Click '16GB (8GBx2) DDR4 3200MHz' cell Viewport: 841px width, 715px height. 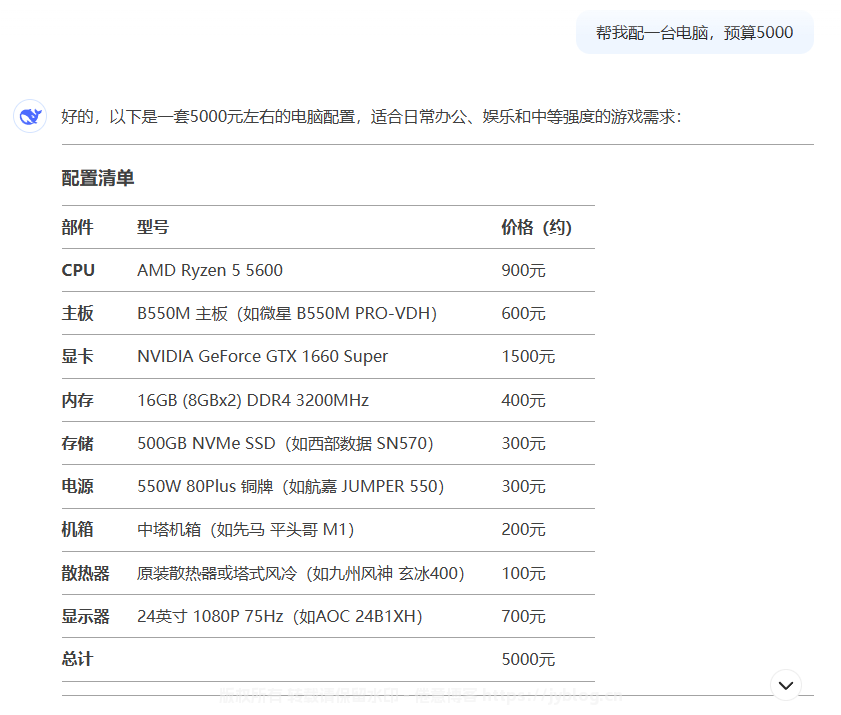pos(253,400)
